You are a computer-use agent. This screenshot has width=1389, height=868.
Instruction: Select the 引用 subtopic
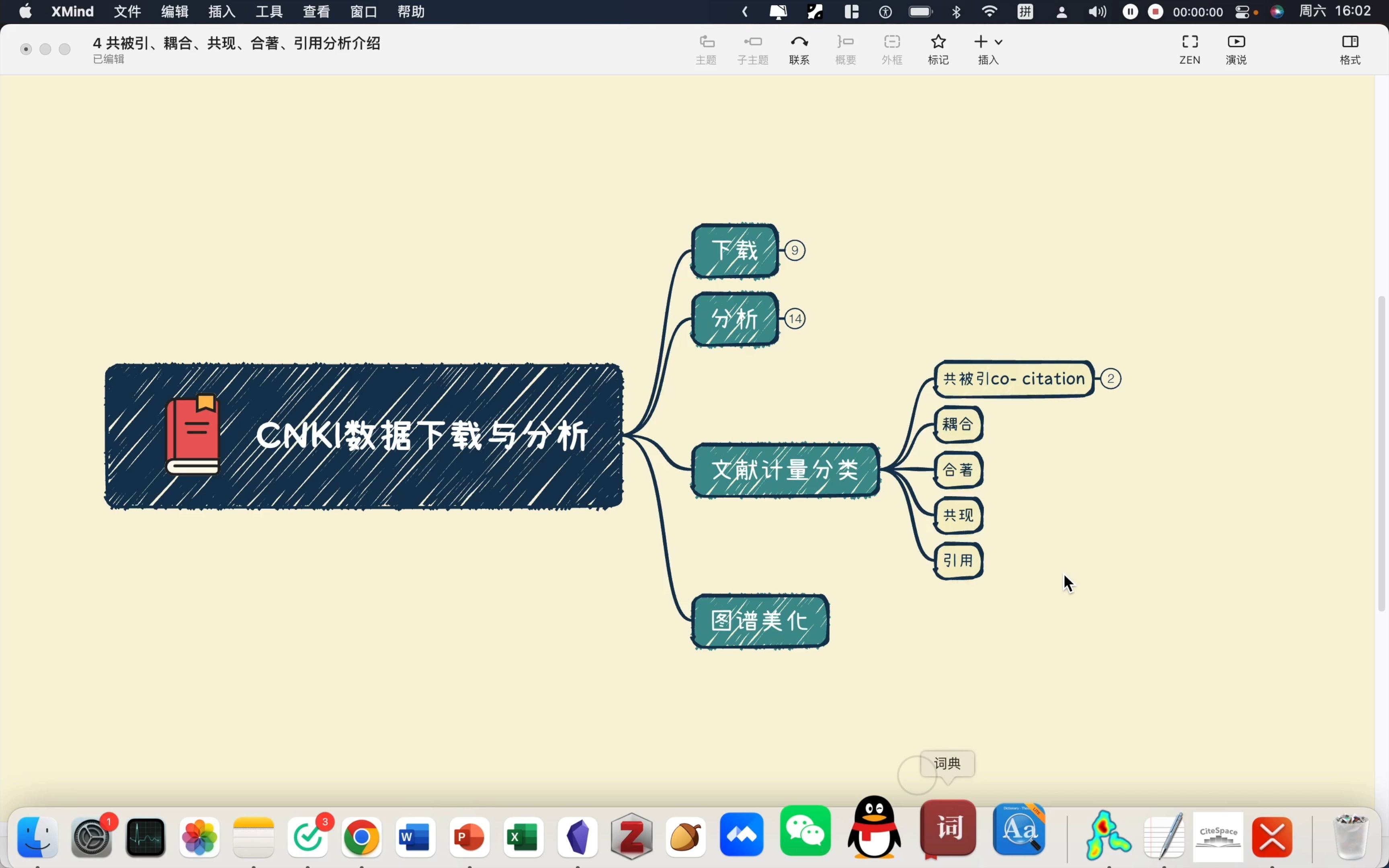pyautogui.click(x=959, y=561)
